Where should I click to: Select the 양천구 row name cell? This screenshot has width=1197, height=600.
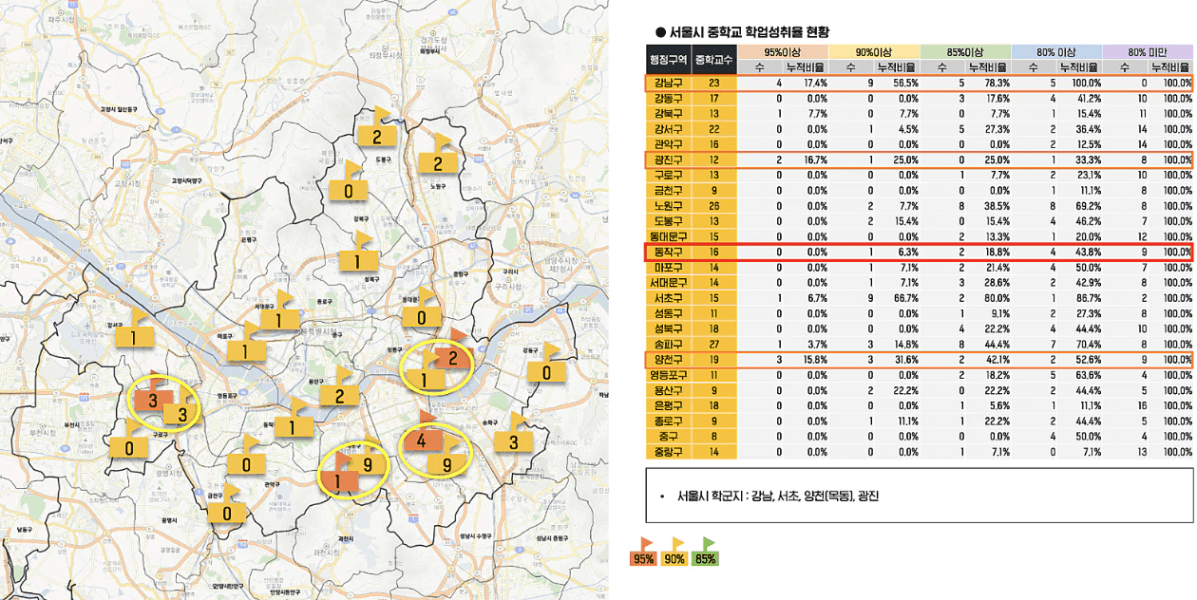coord(668,360)
